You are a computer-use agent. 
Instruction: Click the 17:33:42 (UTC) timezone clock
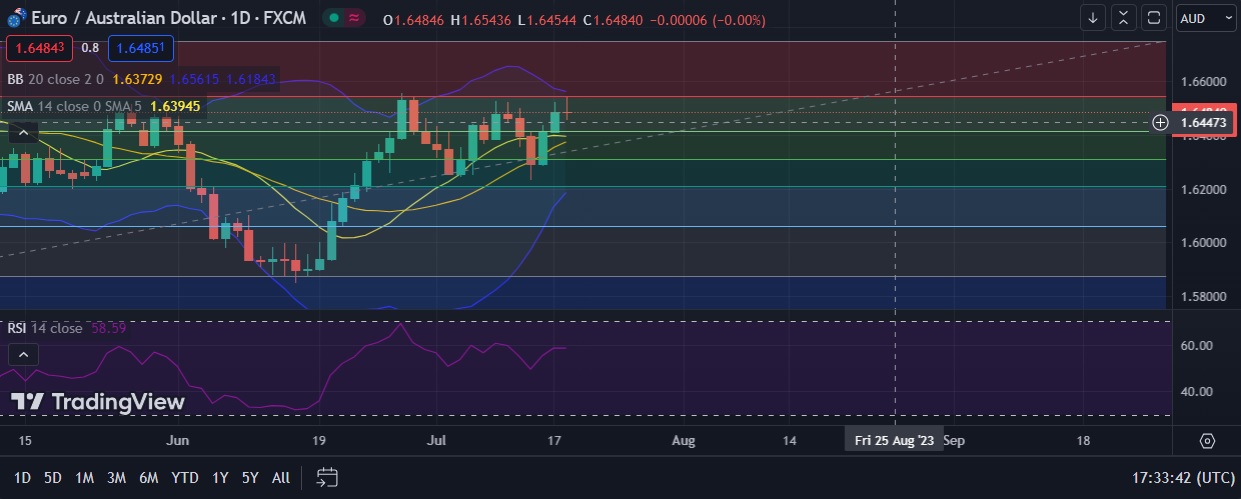pos(1182,478)
